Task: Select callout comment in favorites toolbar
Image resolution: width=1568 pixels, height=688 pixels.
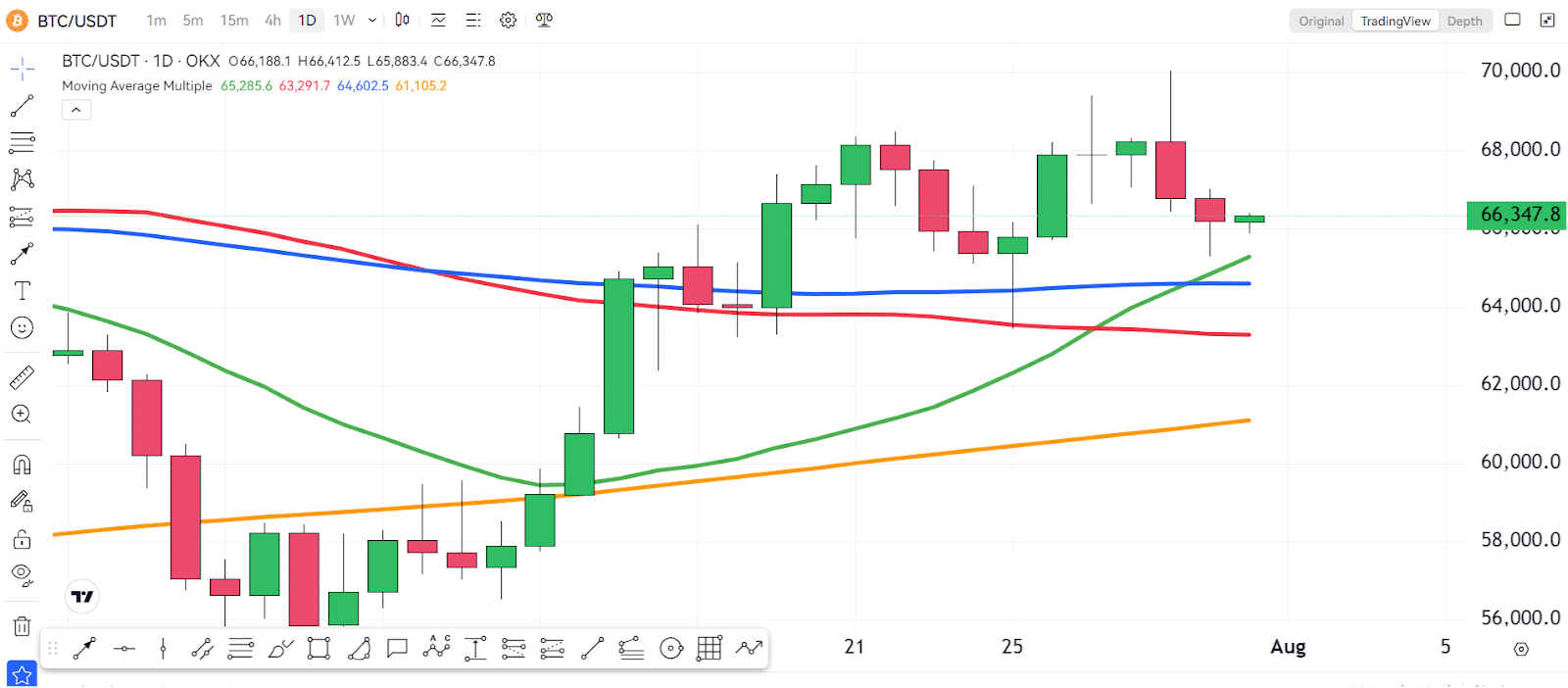Action: point(397,648)
